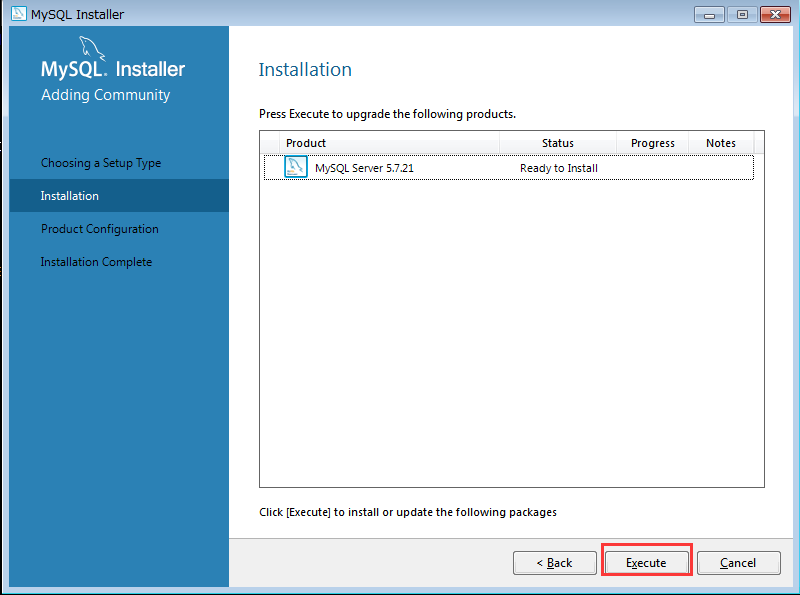Select the Installation step in sidebar

119,195
